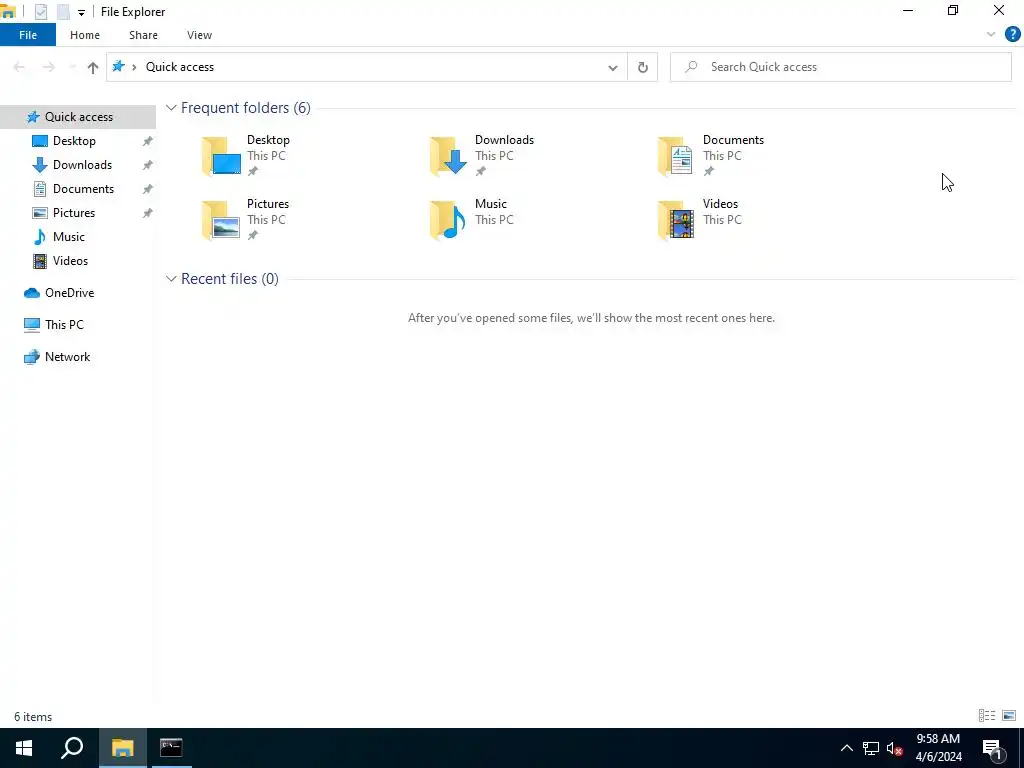Open the Documents folder icon in Frequent folders
Image resolution: width=1024 pixels, height=768 pixels.
pos(676,156)
